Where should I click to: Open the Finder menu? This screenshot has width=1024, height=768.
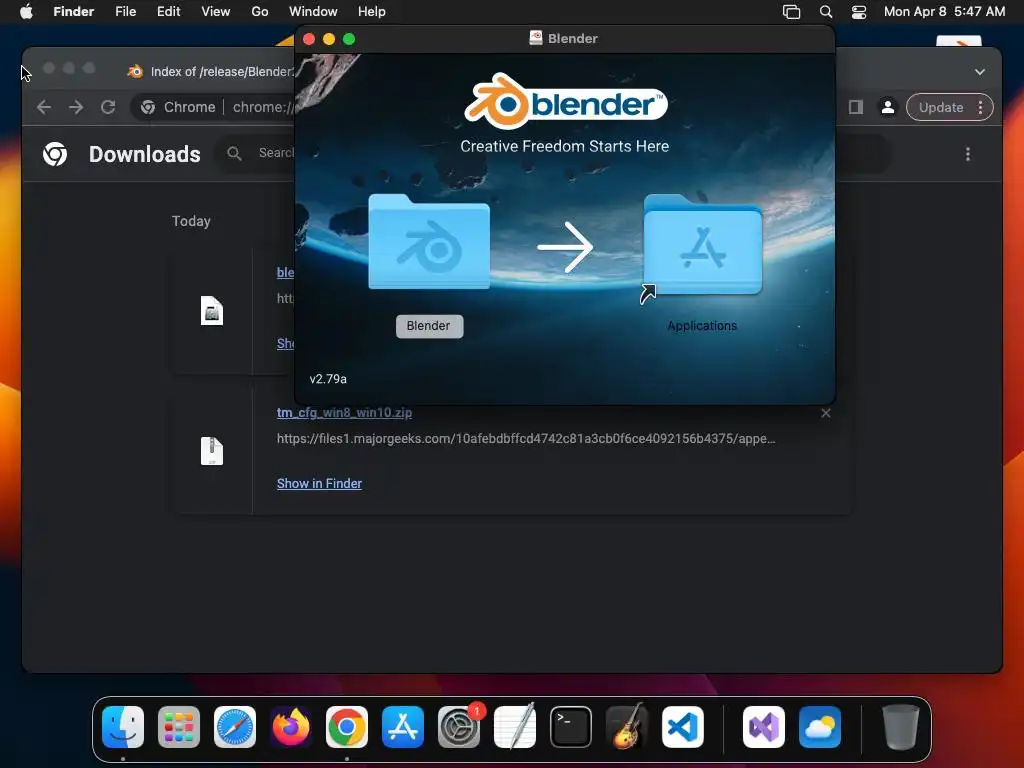click(x=74, y=12)
